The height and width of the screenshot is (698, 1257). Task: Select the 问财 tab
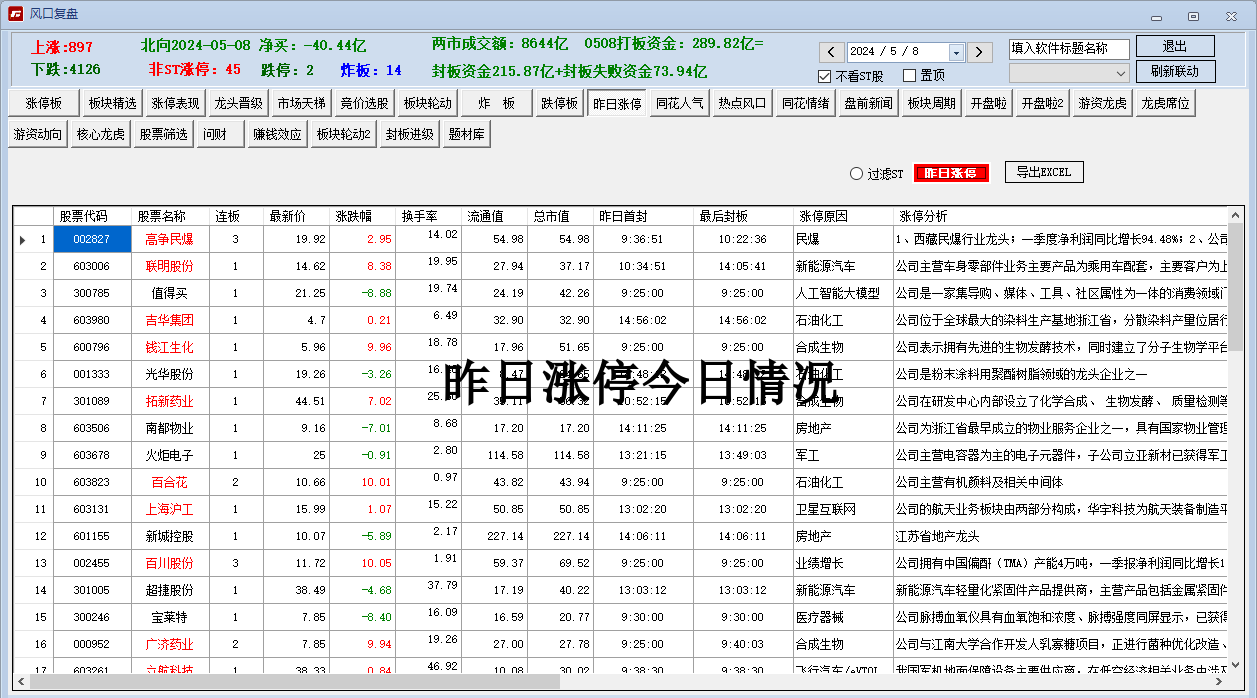coord(220,134)
